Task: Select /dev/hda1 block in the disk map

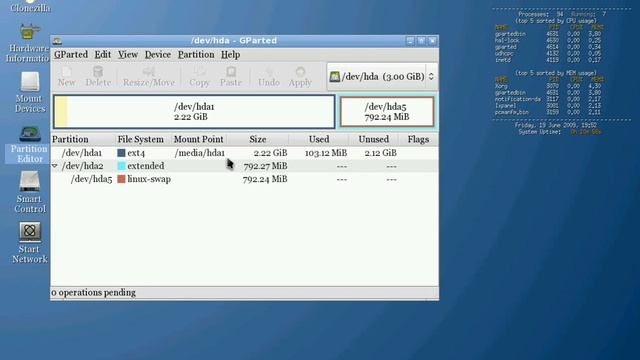Action: (x=194, y=111)
